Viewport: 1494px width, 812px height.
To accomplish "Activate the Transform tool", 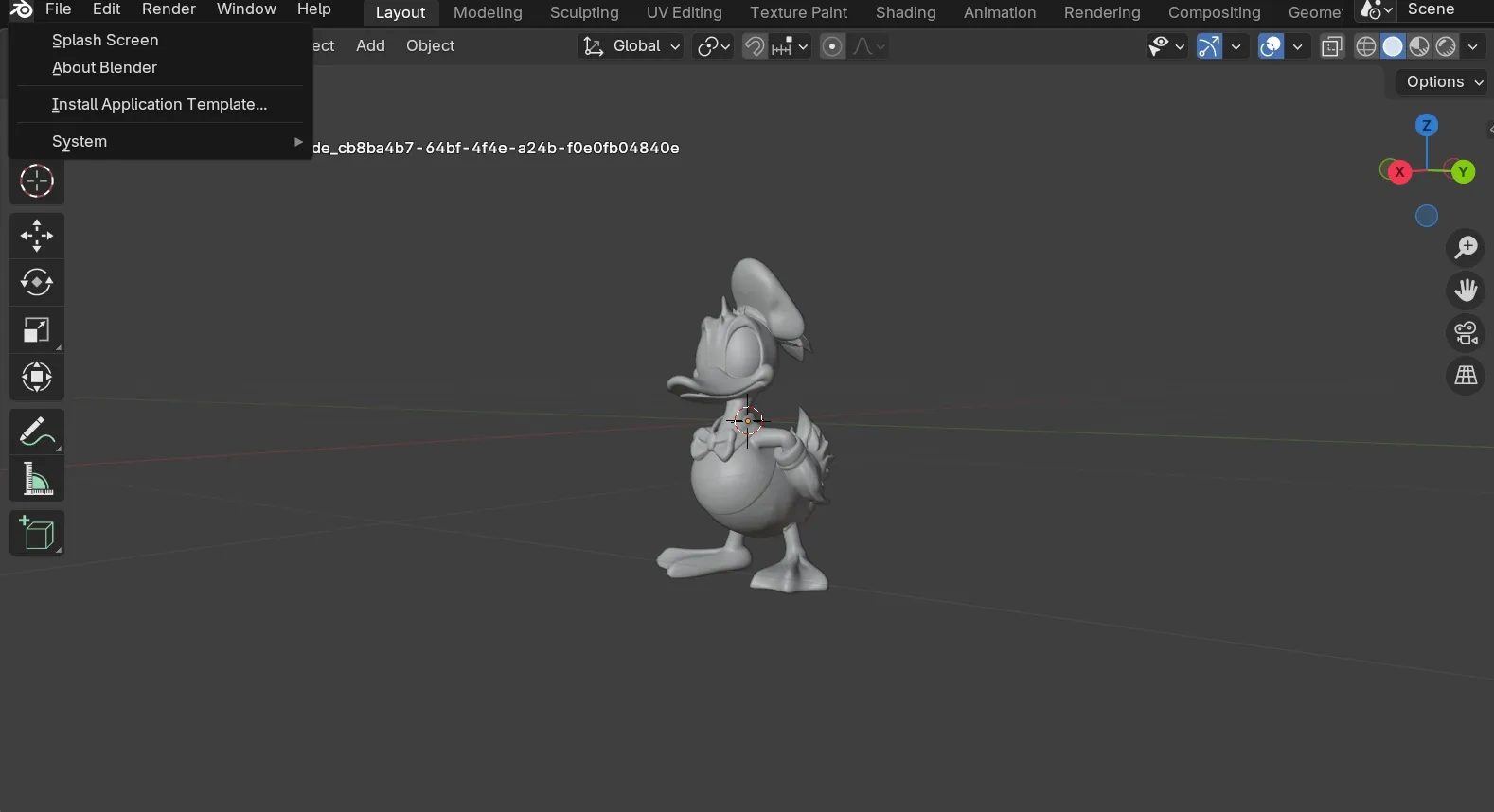I will pyautogui.click(x=37, y=378).
